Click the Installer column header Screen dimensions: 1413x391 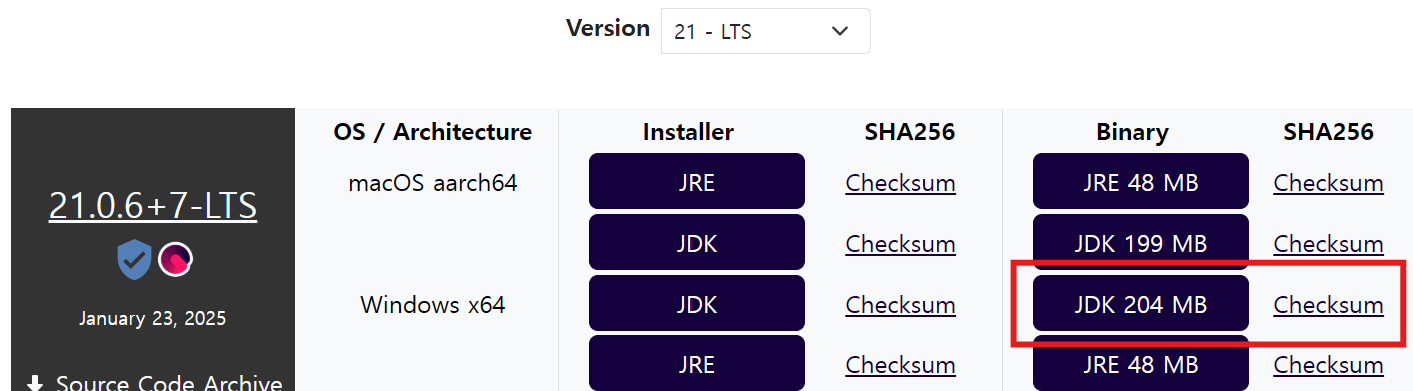pyautogui.click(x=688, y=132)
